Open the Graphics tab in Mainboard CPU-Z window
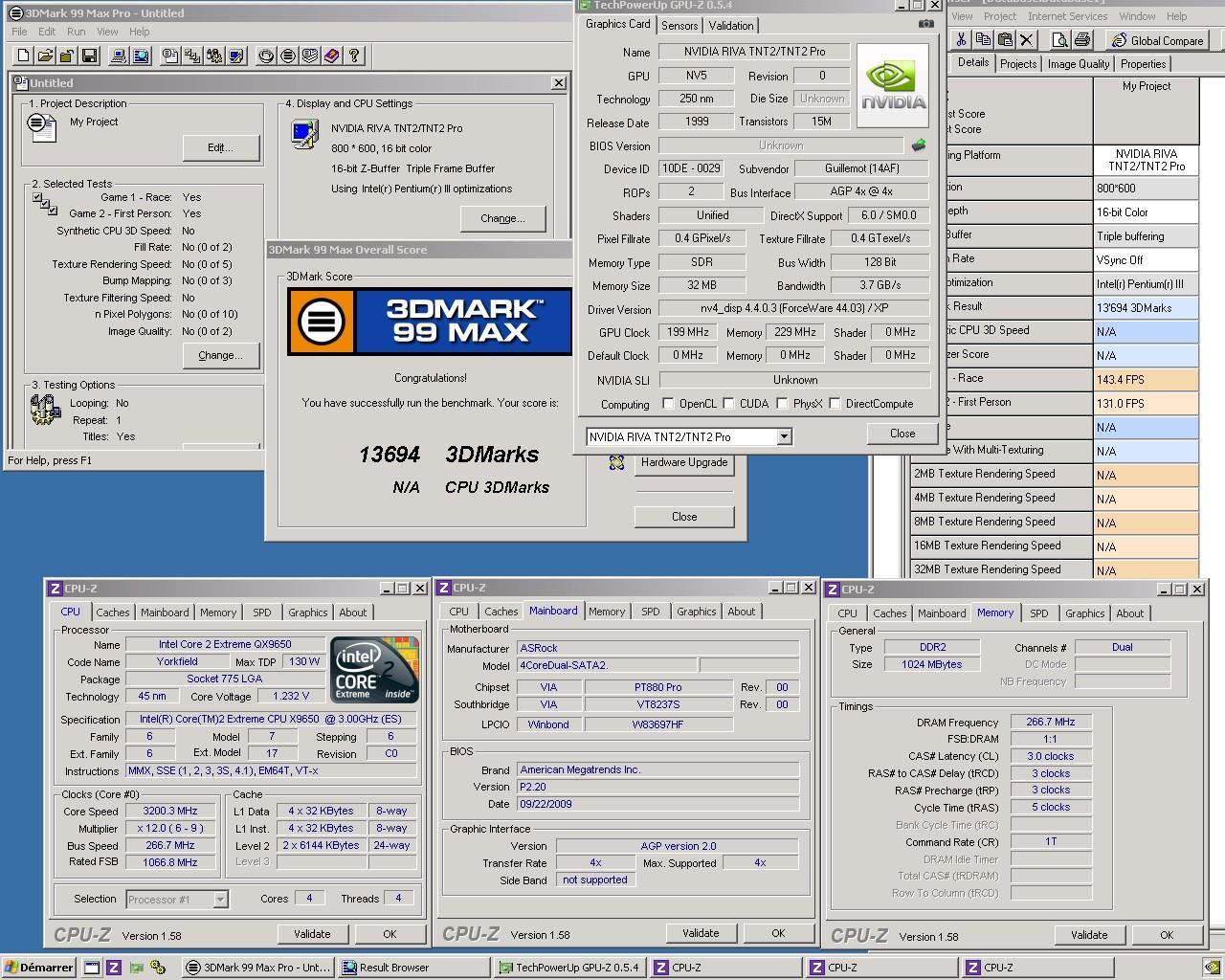Image resolution: width=1225 pixels, height=980 pixels. pos(696,612)
